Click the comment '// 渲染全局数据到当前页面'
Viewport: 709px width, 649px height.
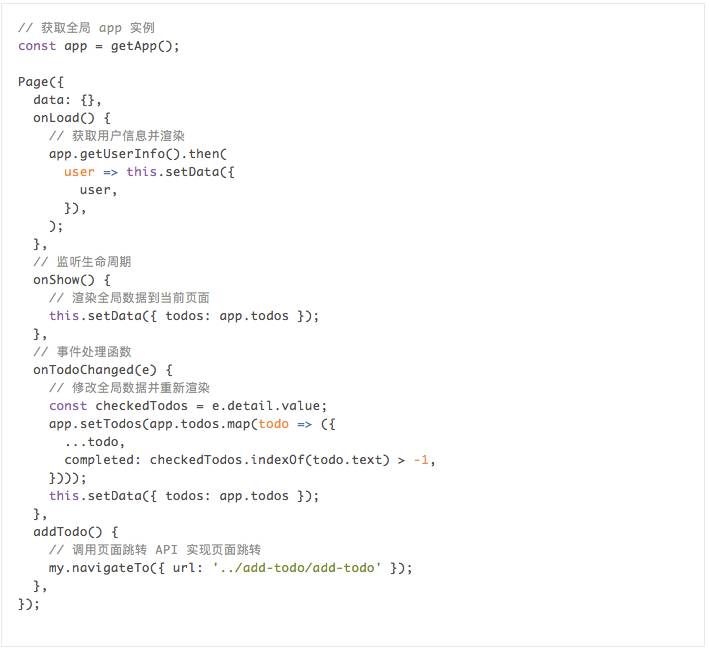(x=129, y=298)
